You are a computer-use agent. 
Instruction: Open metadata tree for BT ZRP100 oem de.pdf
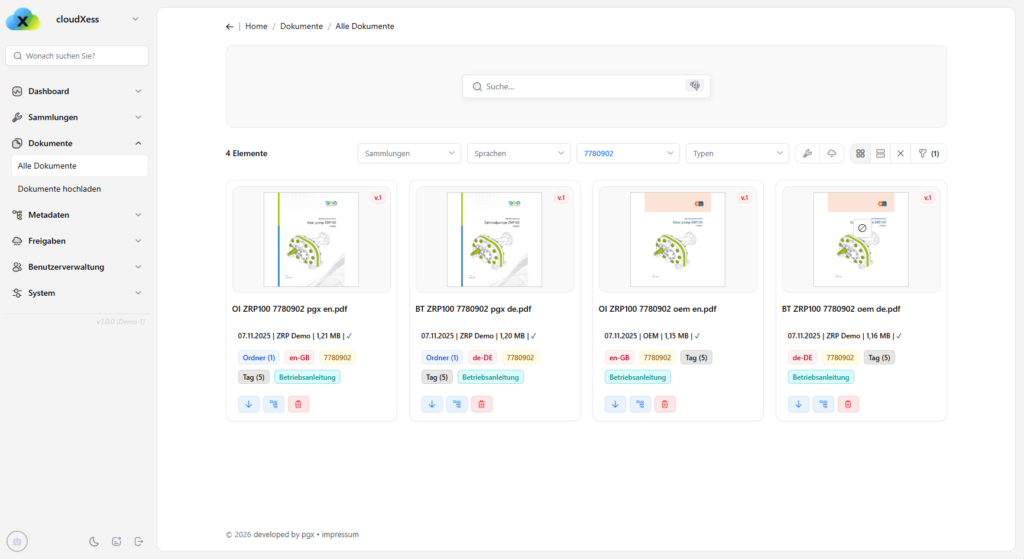tap(823, 404)
